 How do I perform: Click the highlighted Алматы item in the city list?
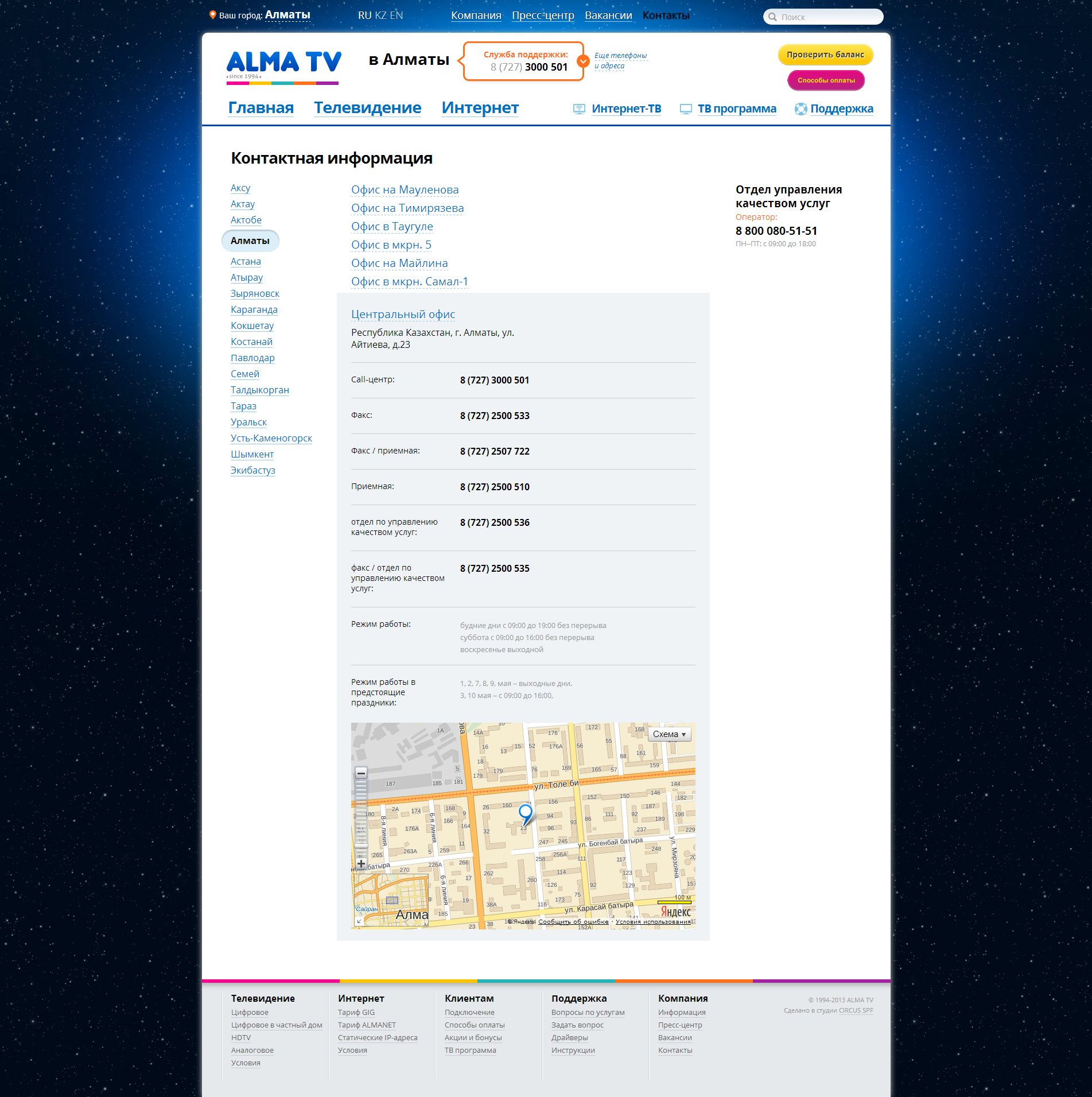coord(250,241)
